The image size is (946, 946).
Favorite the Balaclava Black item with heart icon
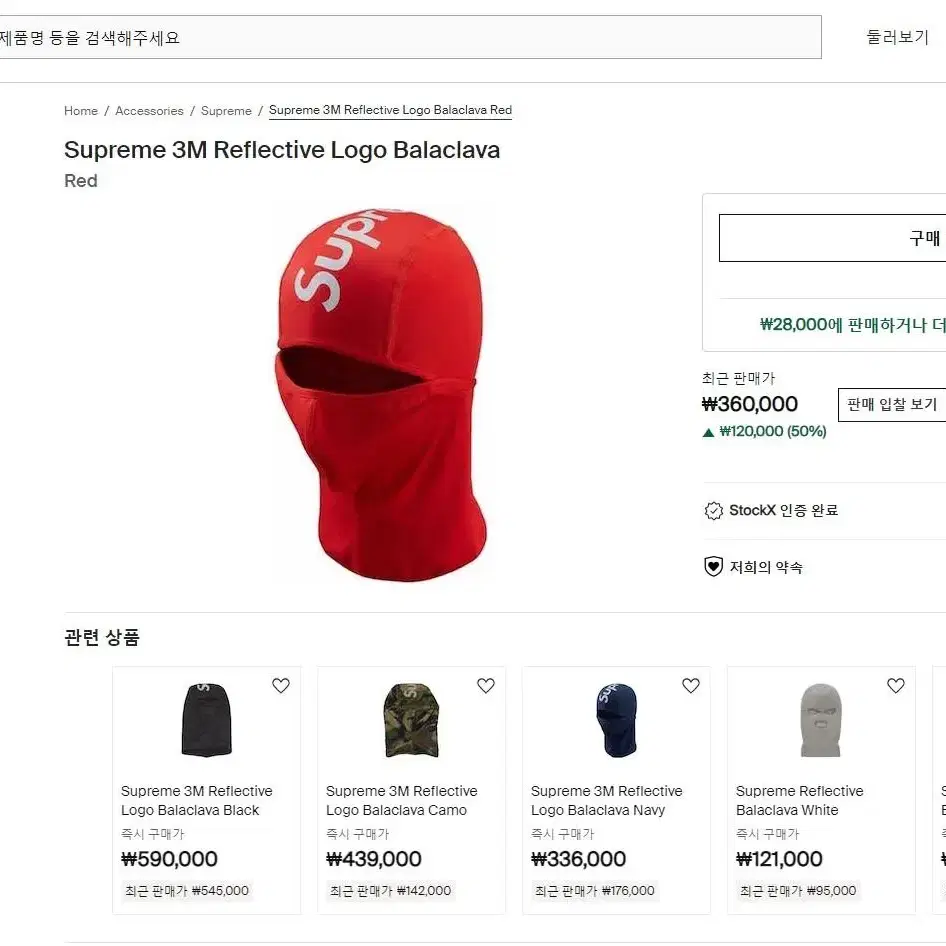pos(281,685)
